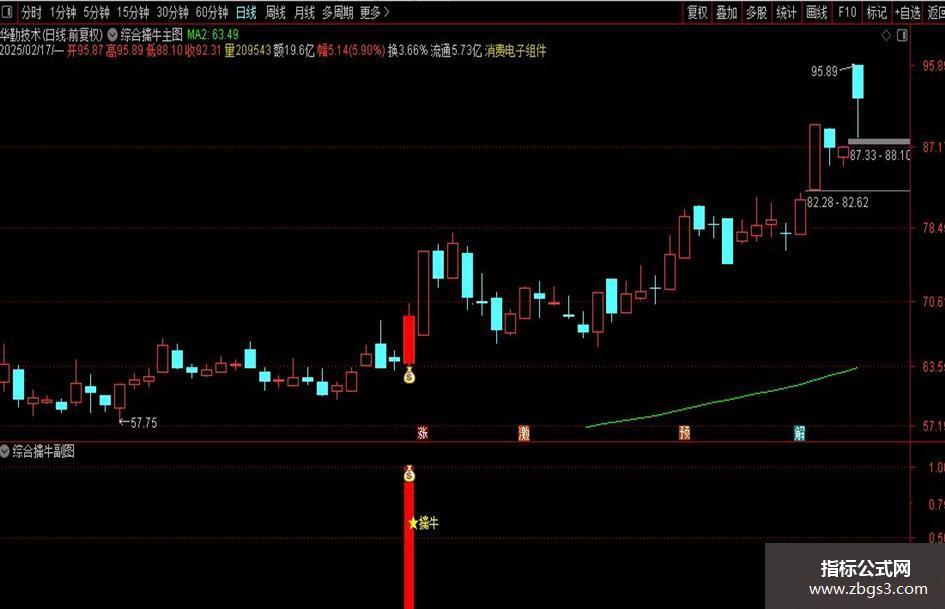945x609 pixels.
Task: Click the 收92.31 close price value
Action: point(204,51)
